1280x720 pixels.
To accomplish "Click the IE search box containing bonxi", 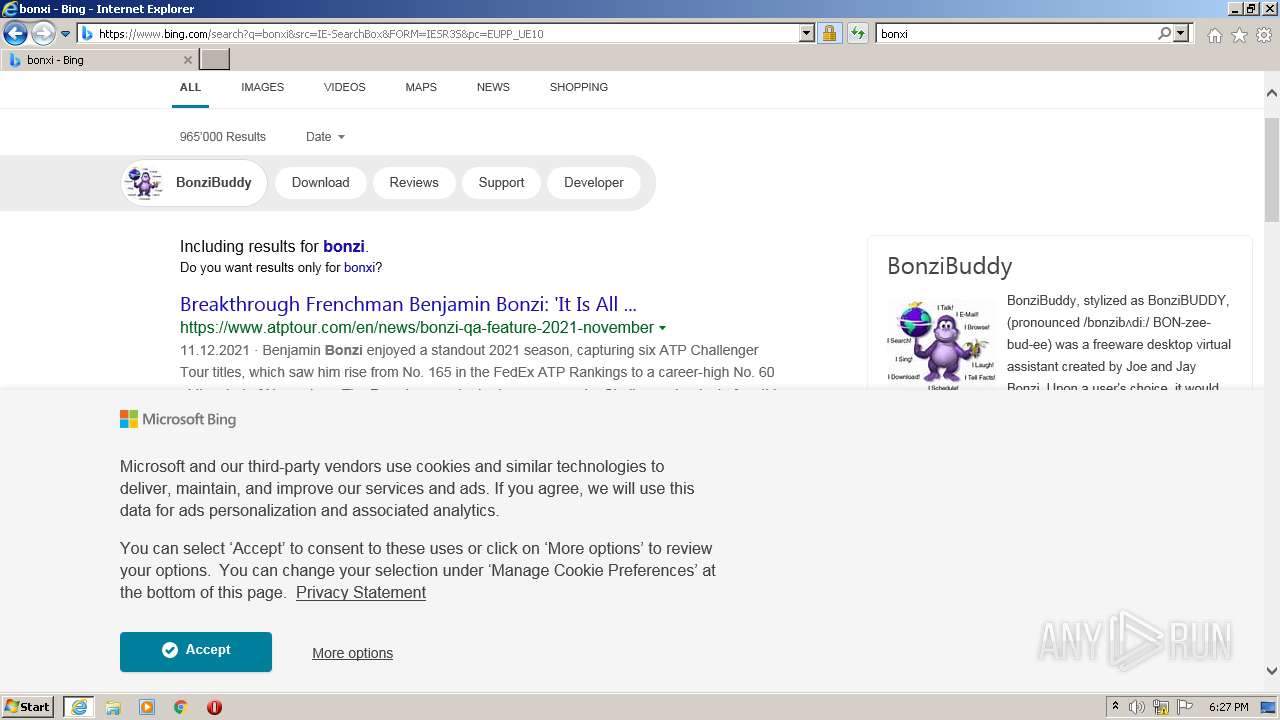I will coord(1015,33).
